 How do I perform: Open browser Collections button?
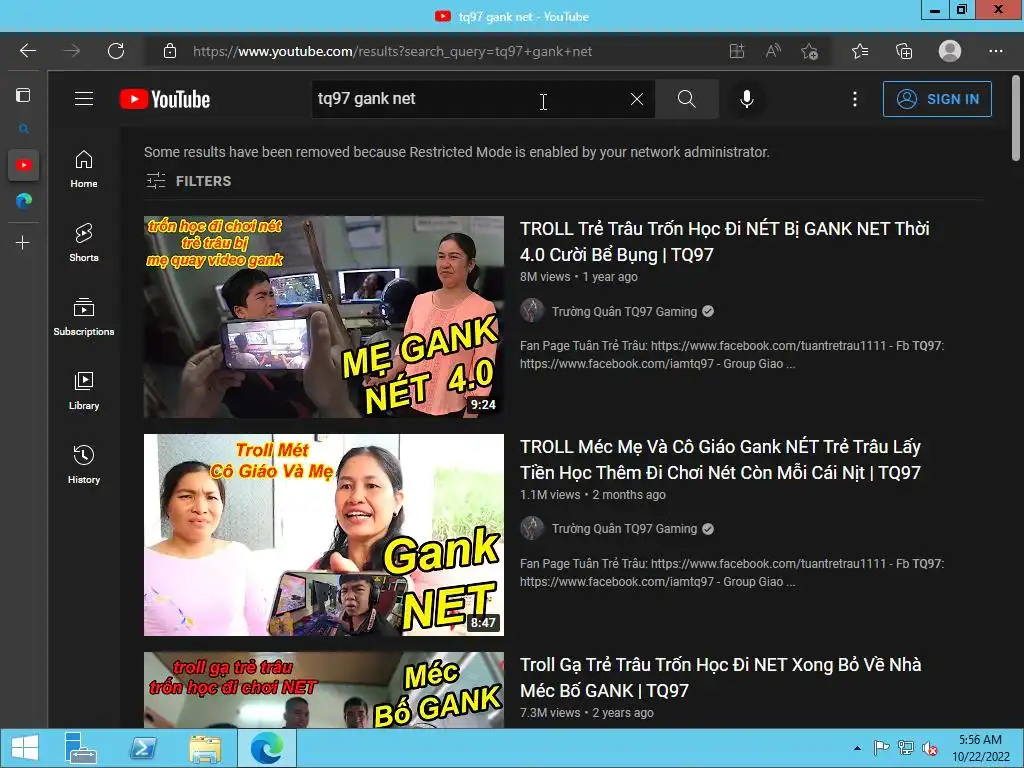click(x=904, y=51)
